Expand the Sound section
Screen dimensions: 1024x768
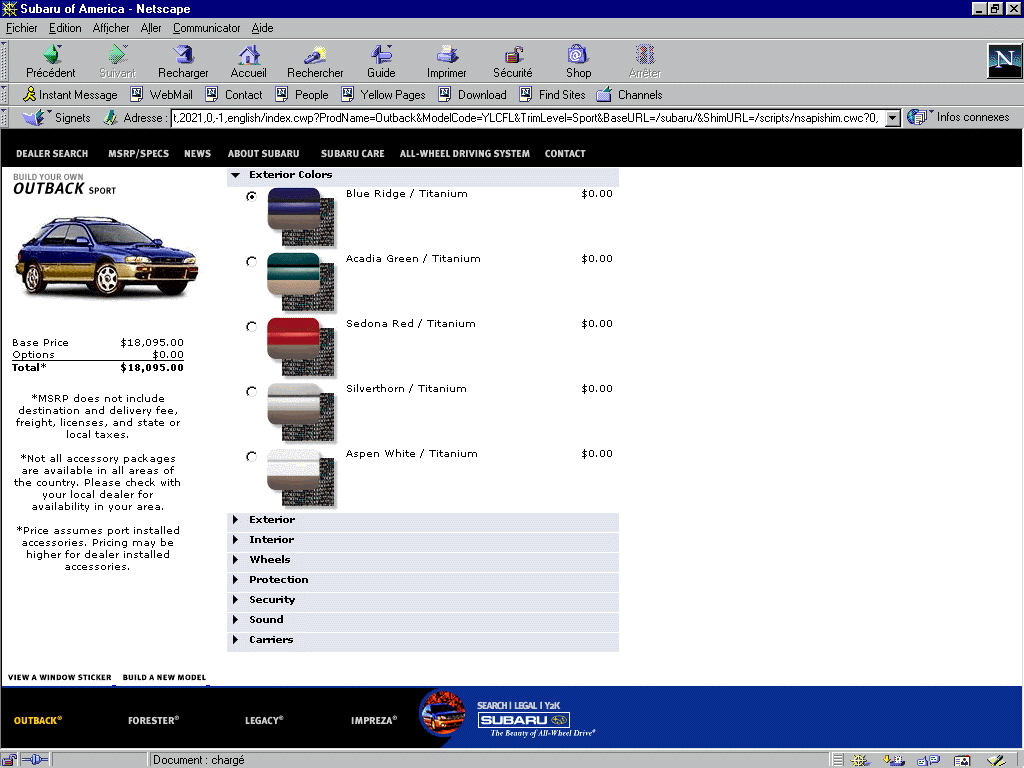tap(235, 620)
